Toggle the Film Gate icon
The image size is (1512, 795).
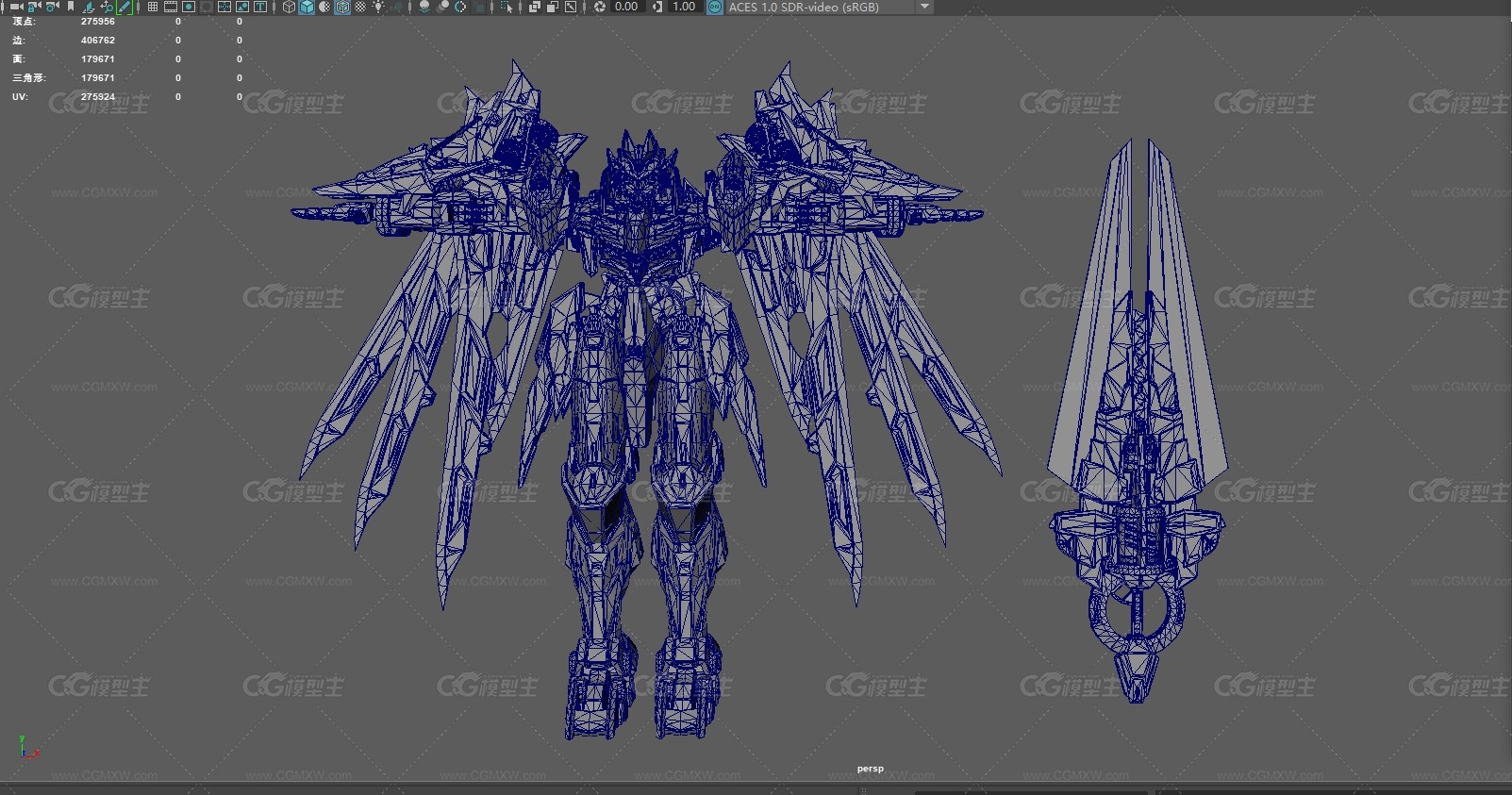[x=171, y=7]
